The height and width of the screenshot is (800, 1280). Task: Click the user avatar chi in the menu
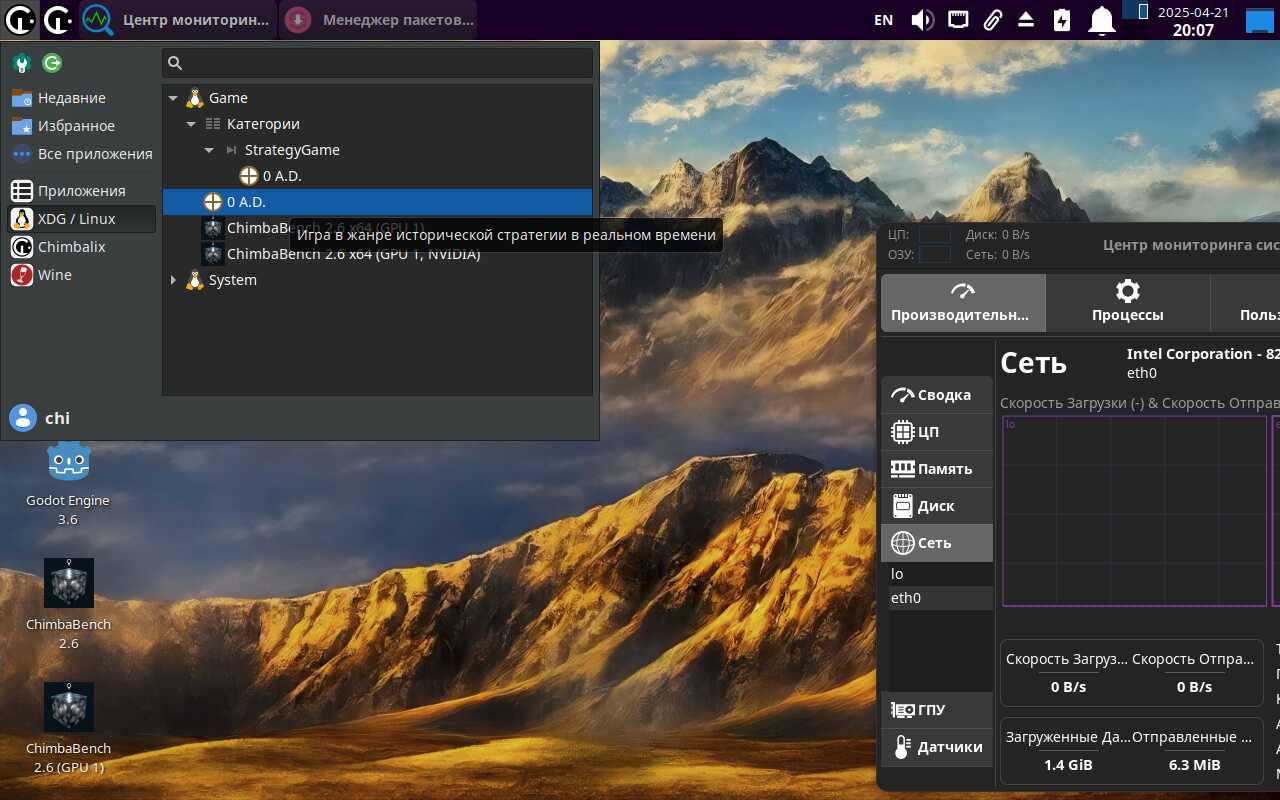(23, 418)
